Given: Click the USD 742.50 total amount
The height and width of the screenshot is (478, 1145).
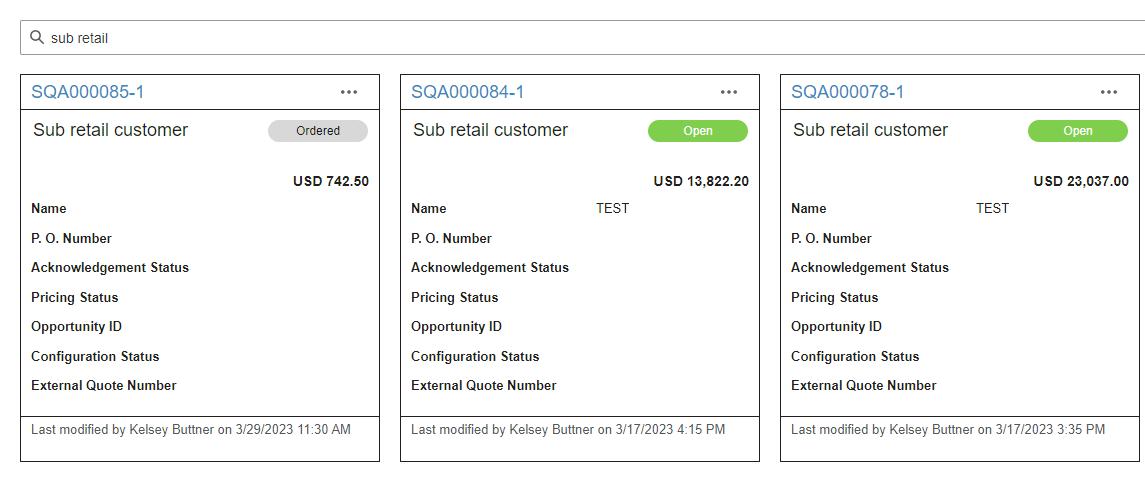Looking at the screenshot, I should tap(330, 181).
